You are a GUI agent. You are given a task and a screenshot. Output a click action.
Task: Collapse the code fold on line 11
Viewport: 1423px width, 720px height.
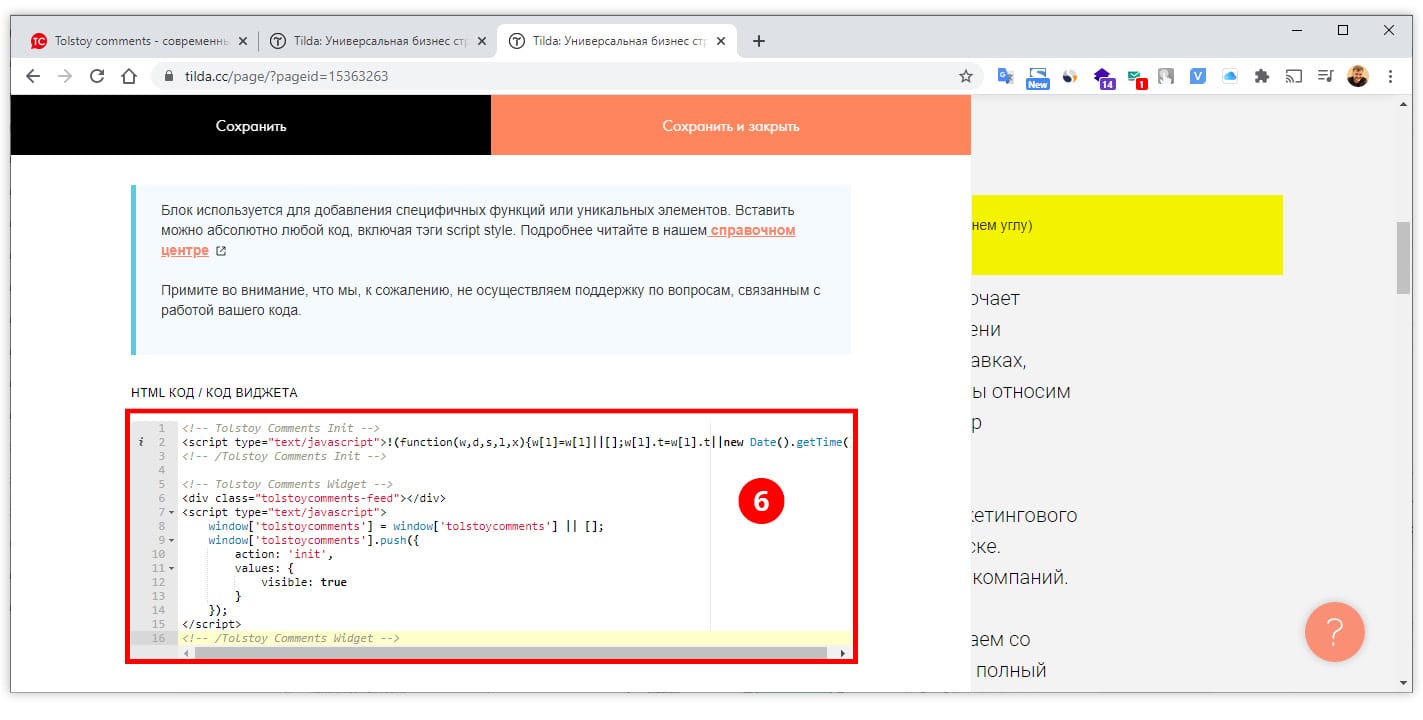point(172,568)
